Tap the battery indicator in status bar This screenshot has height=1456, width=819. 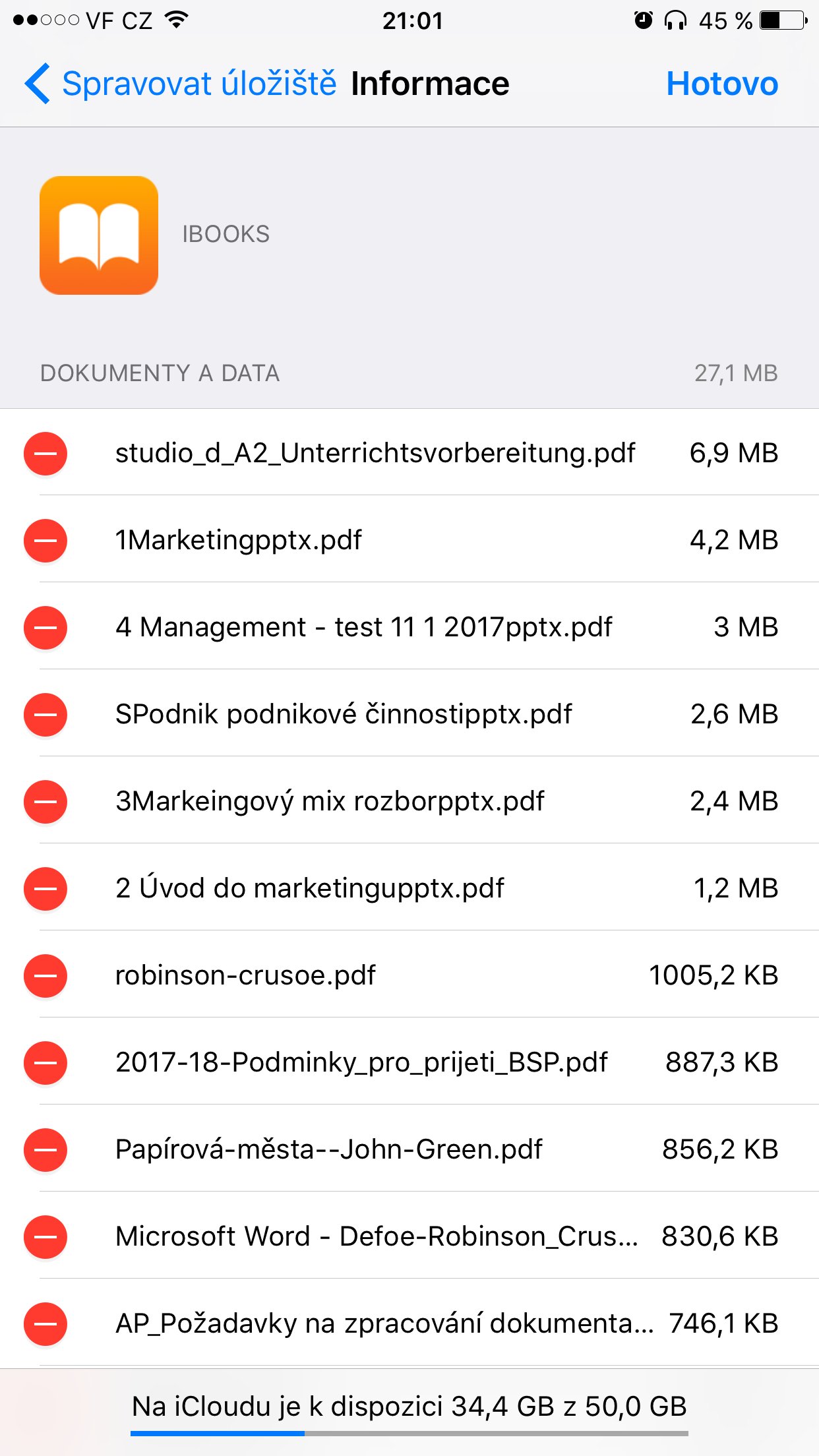(783, 20)
